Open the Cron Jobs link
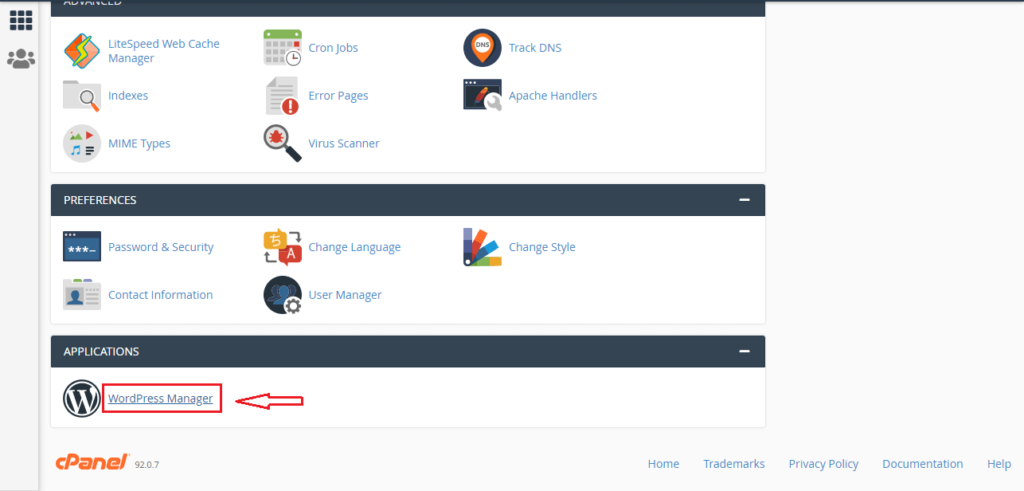The width and height of the screenshot is (1024, 491). coord(333,48)
